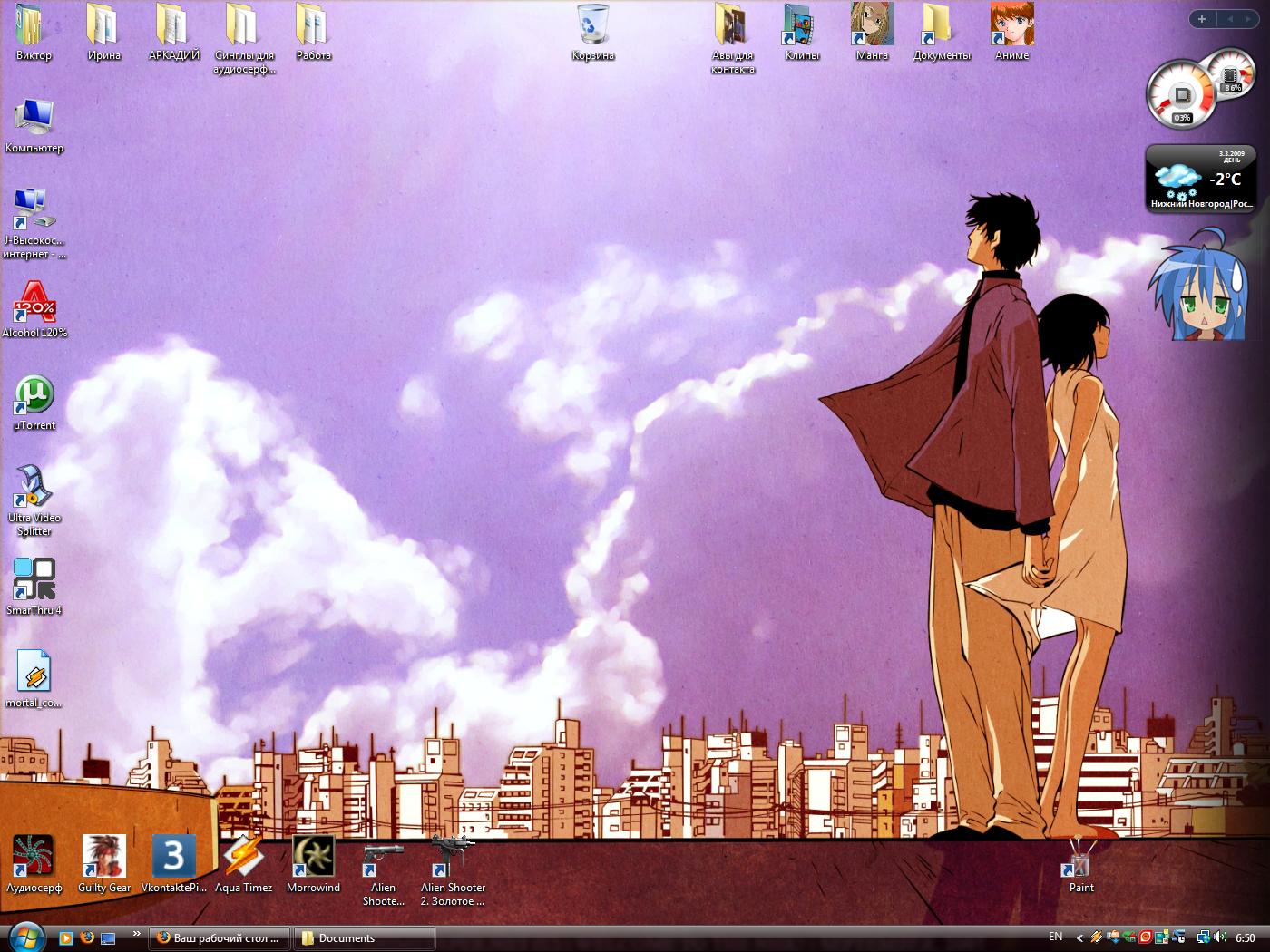
Task: Select the Ultra Video Splitter icon
Action: (34, 500)
